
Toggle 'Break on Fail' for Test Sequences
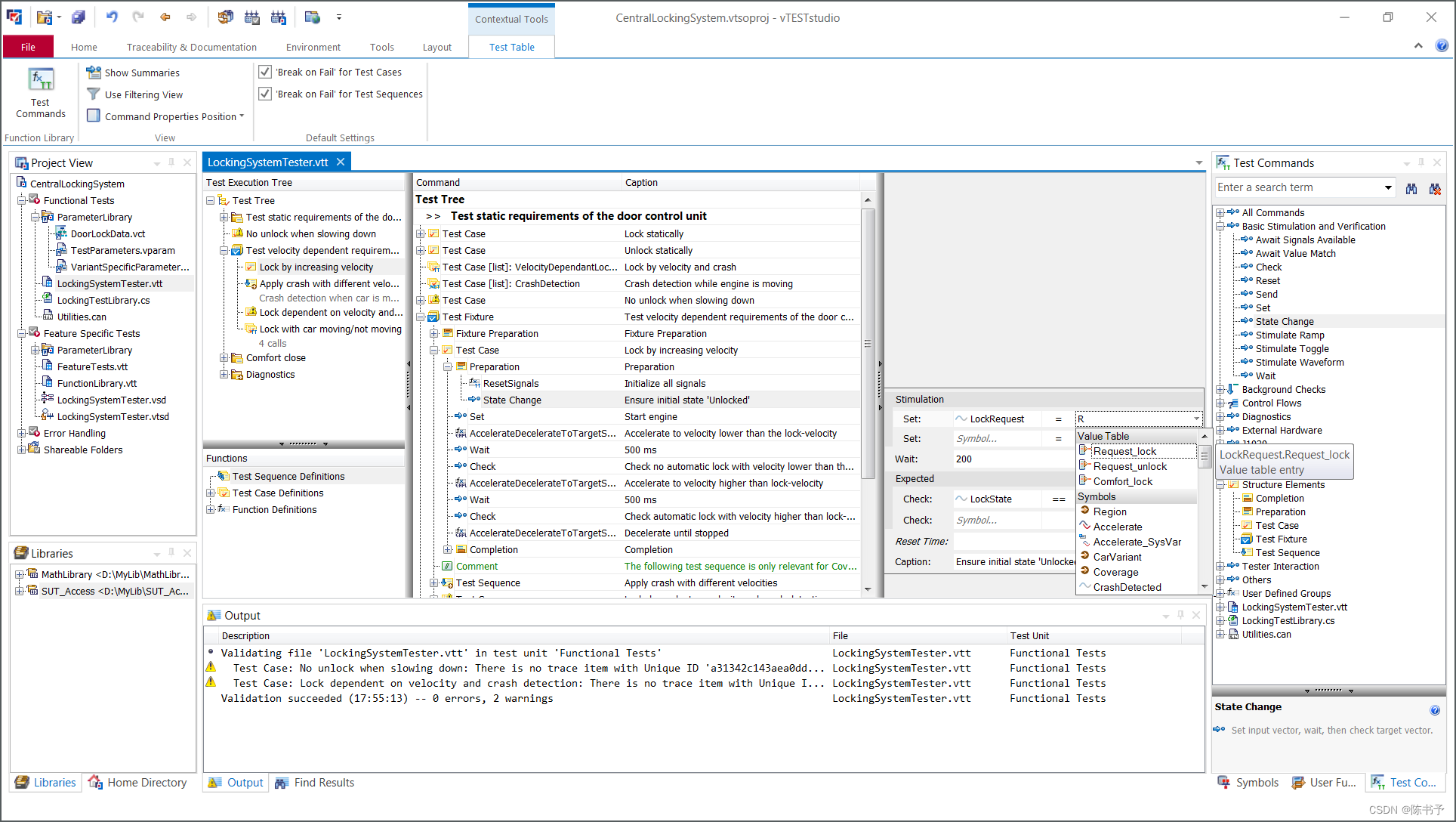[265, 94]
